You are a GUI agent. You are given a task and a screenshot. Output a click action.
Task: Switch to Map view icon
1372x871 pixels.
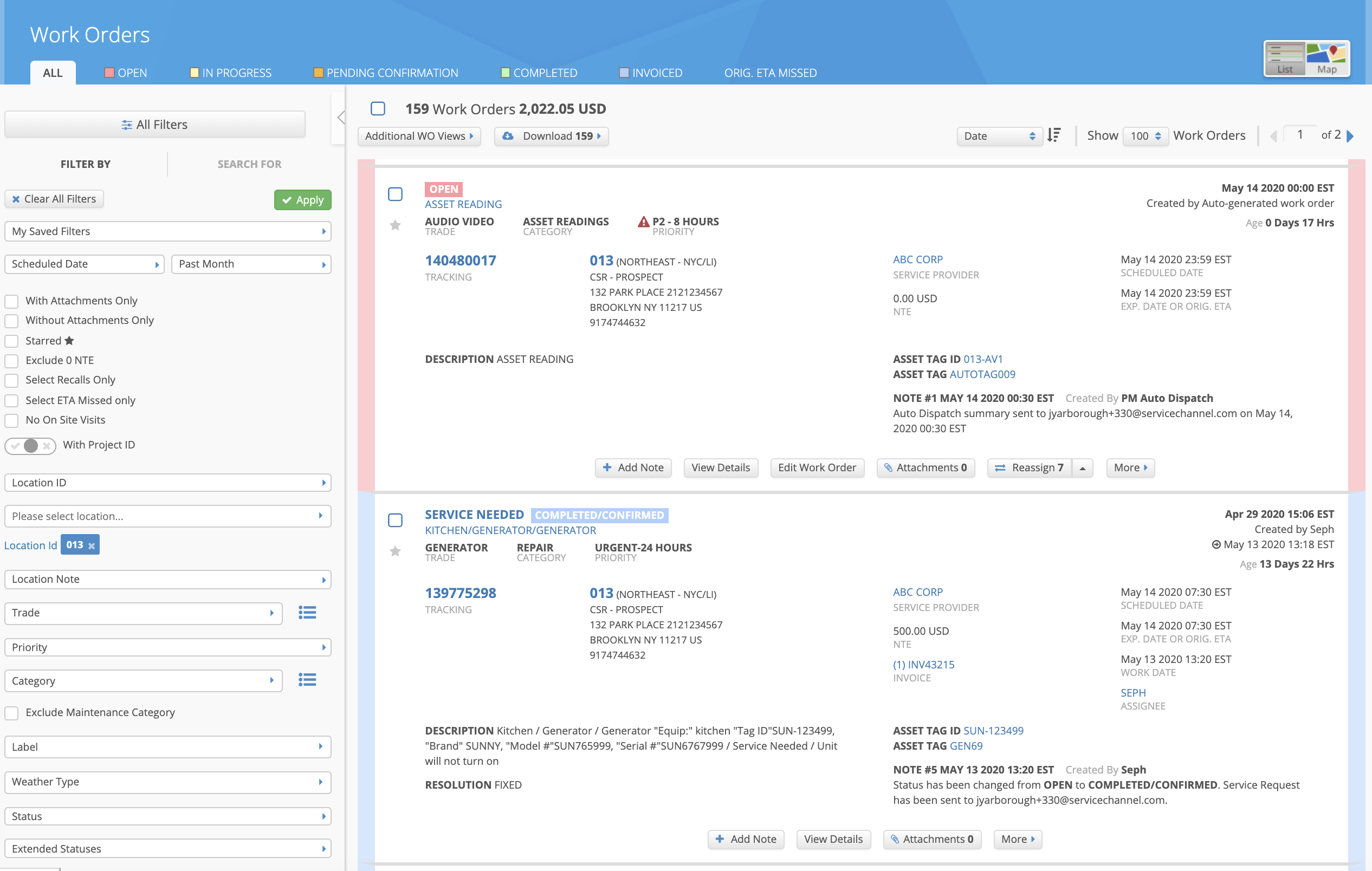point(1327,58)
